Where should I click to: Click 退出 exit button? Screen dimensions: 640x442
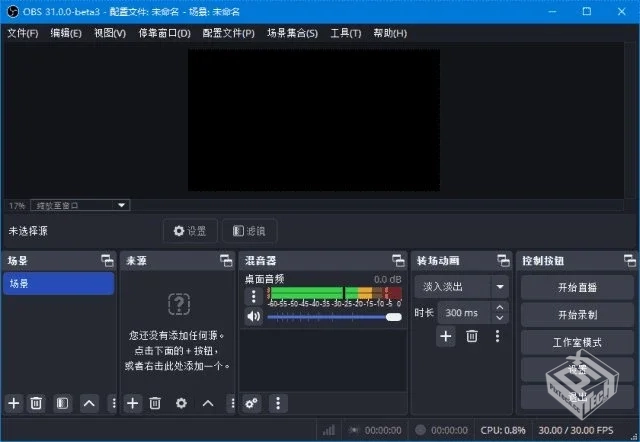click(x=577, y=397)
